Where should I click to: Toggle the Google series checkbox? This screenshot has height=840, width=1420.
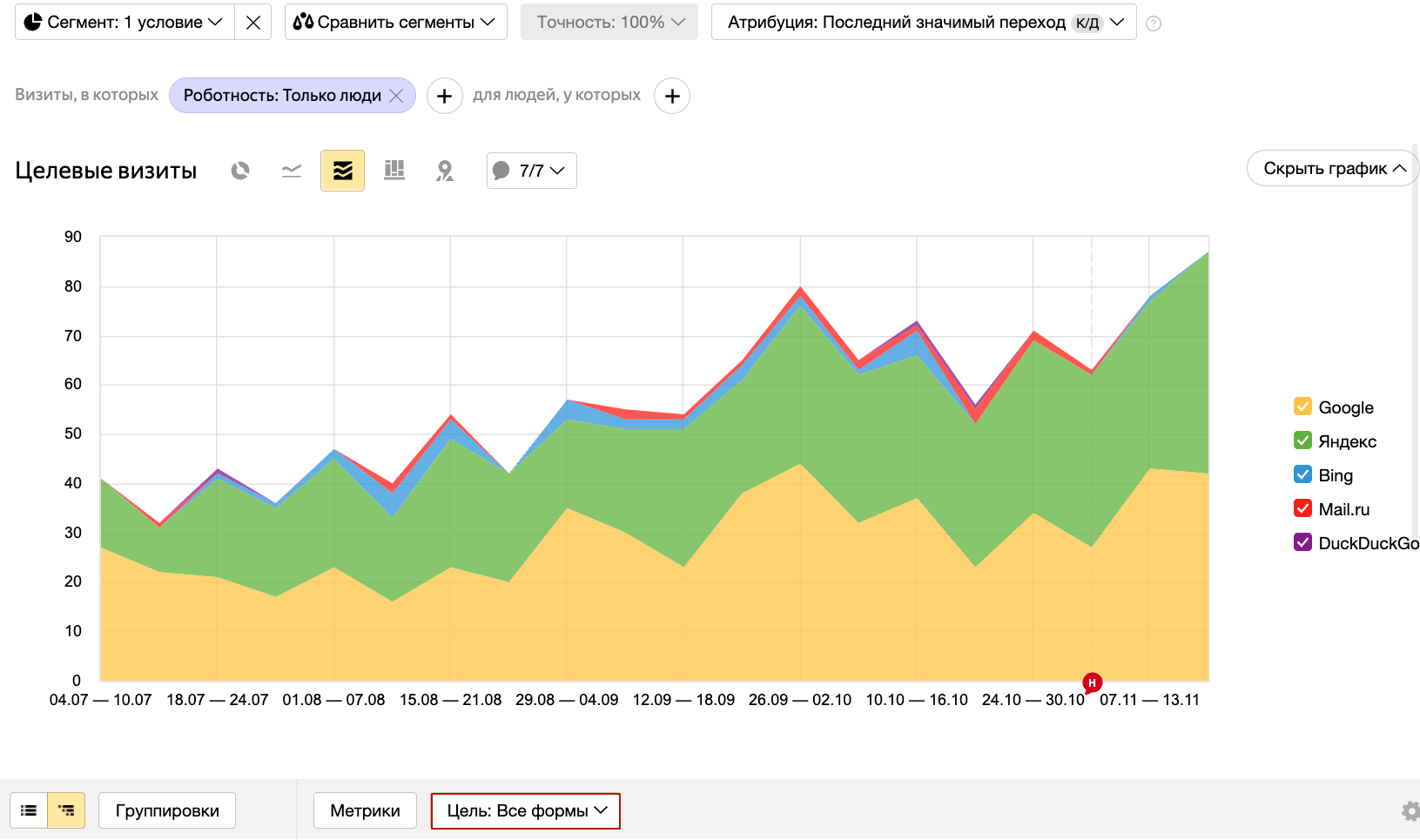pyautogui.click(x=1302, y=407)
